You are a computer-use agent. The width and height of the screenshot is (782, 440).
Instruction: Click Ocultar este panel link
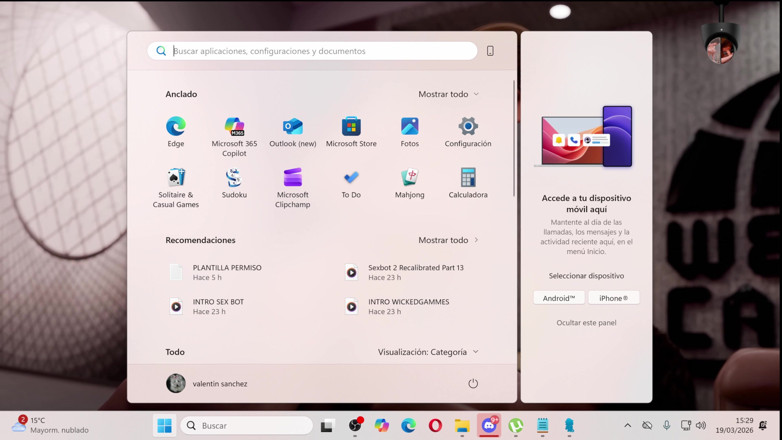pyautogui.click(x=586, y=323)
